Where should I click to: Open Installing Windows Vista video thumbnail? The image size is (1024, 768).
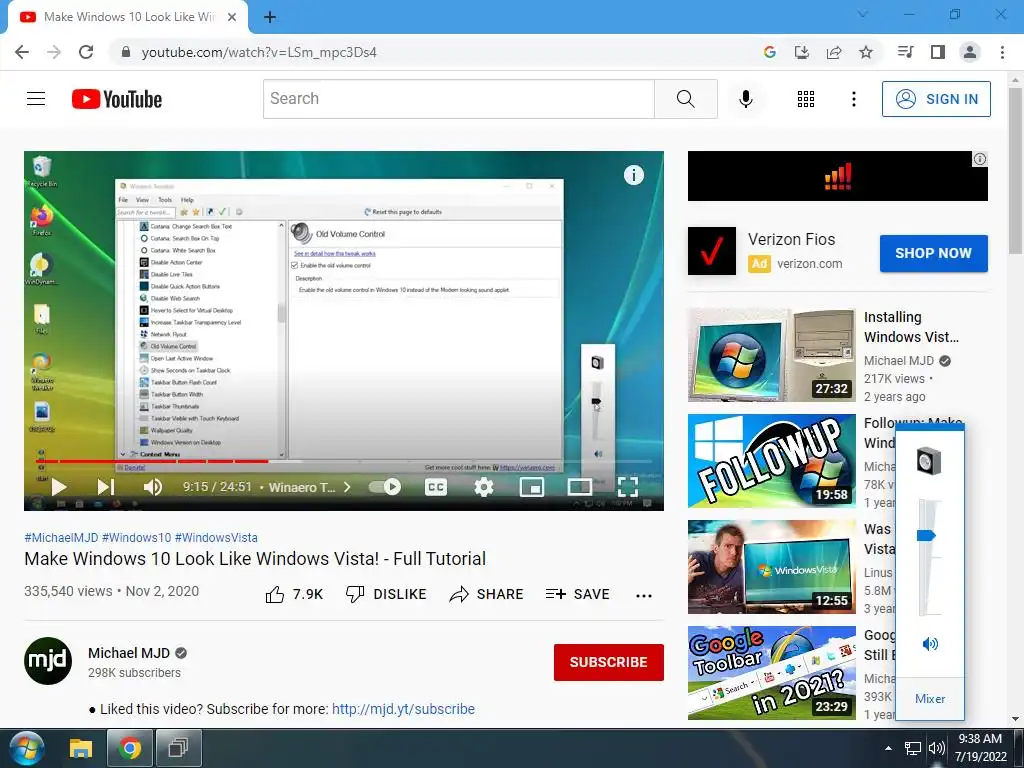point(771,355)
